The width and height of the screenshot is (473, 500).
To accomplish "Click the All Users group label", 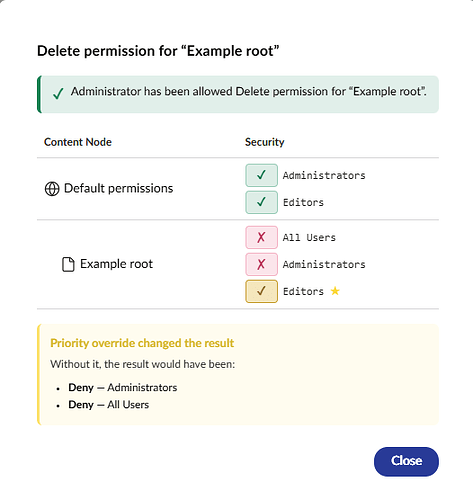I will (x=309, y=237).
